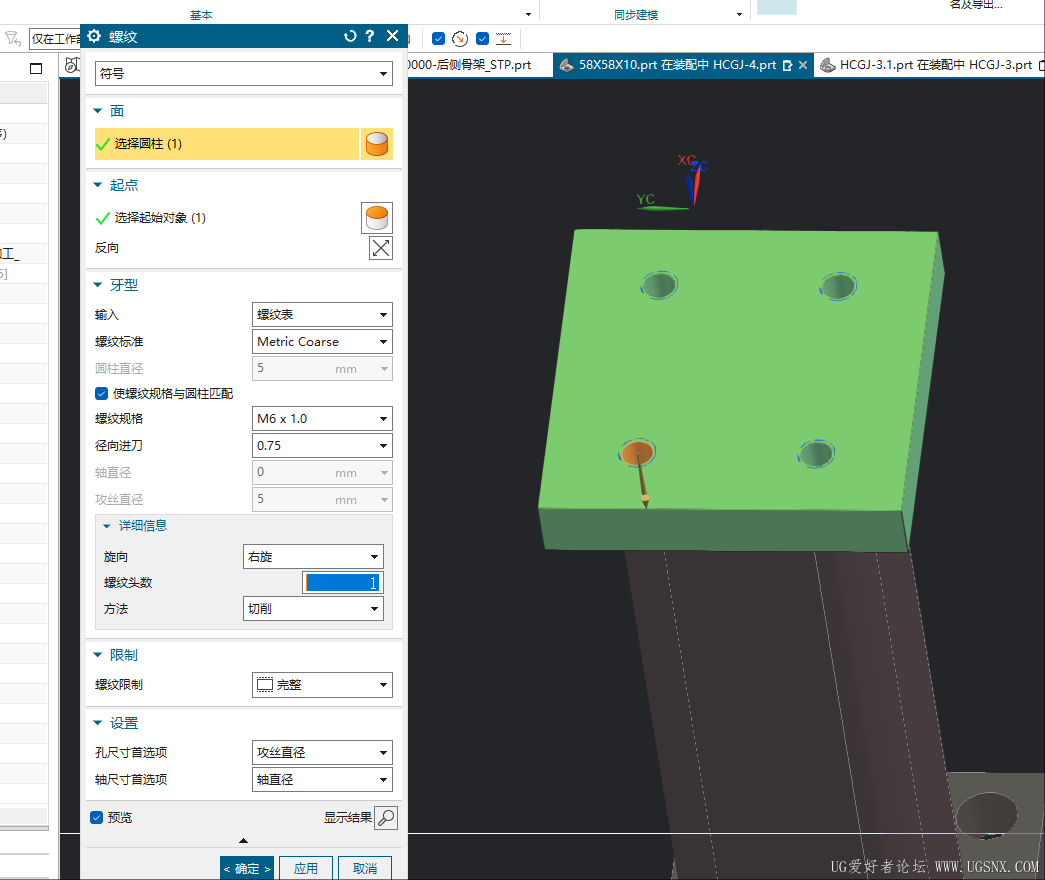The image size is (1045, 880).
Task: Open the thread dialog settings gear
Action: [94, 36]
